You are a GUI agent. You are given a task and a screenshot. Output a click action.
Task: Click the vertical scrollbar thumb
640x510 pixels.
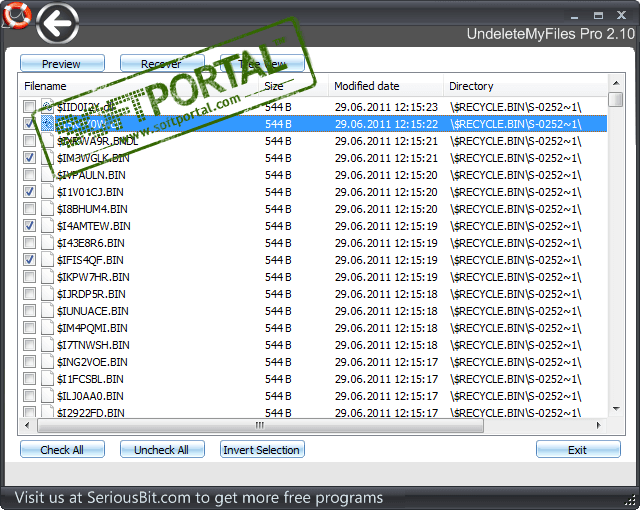tap(616, 99)
